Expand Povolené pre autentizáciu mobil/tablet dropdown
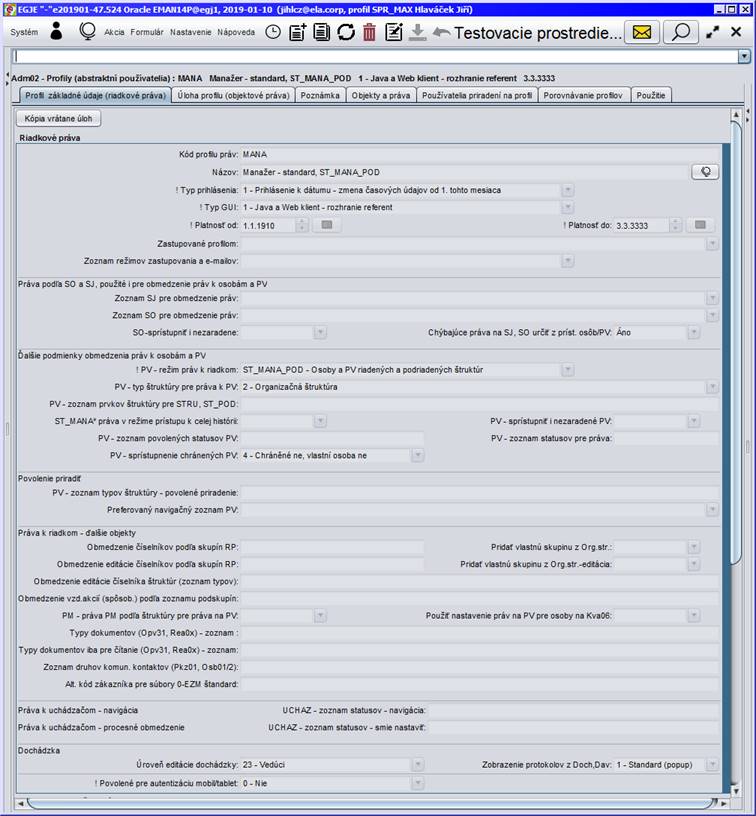The width and height of the screenshot is (756, 816). [417, 783]
